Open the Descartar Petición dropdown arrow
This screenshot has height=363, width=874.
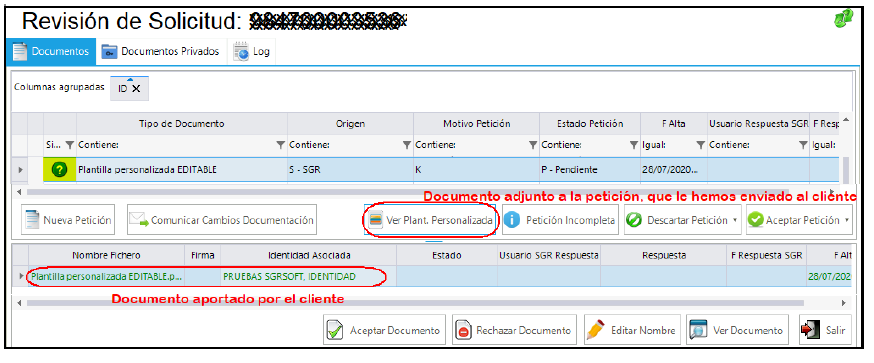click(x=735, y=221)
